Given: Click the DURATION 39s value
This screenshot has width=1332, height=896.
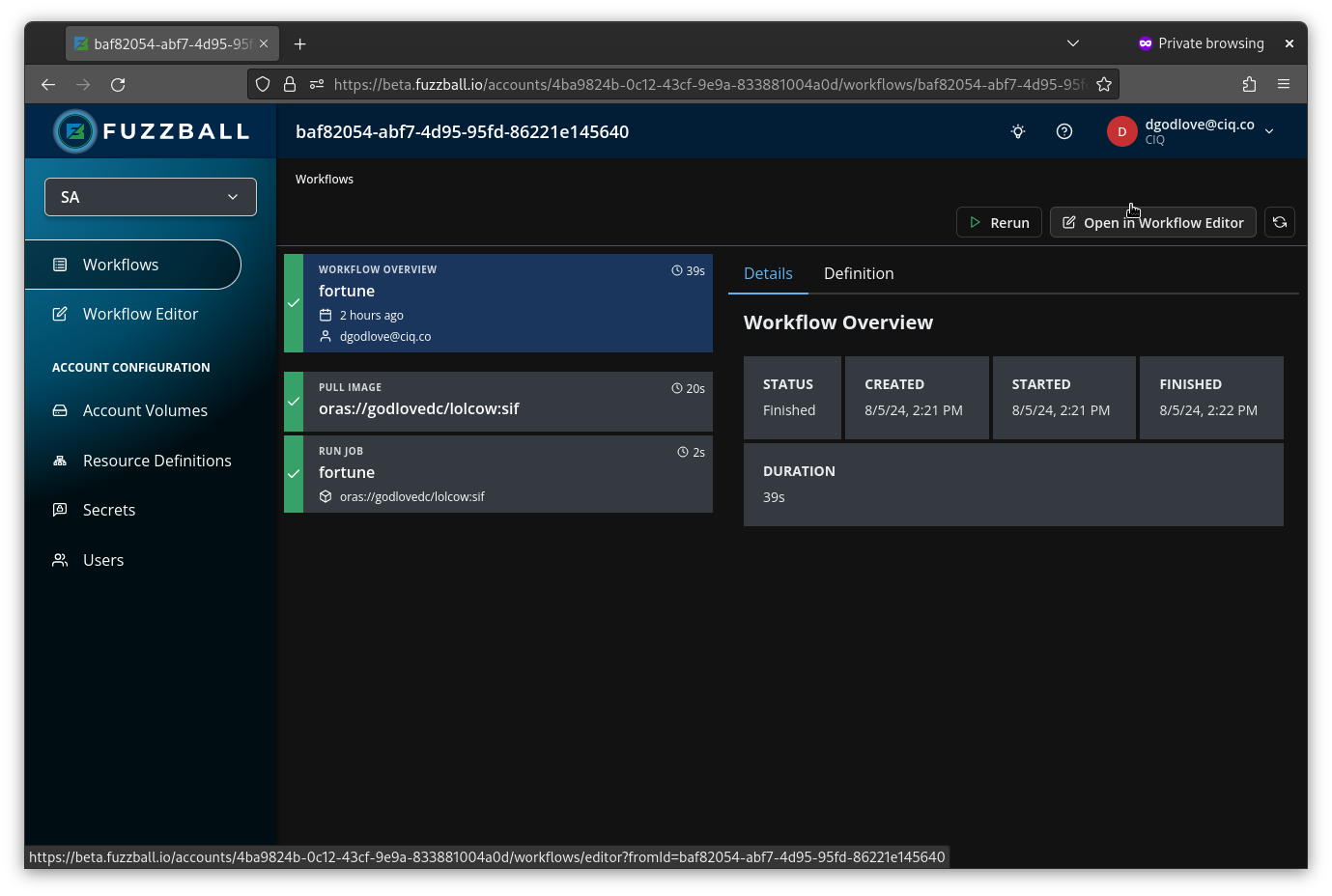Looking at the screenshot, I should coord(774,497).
